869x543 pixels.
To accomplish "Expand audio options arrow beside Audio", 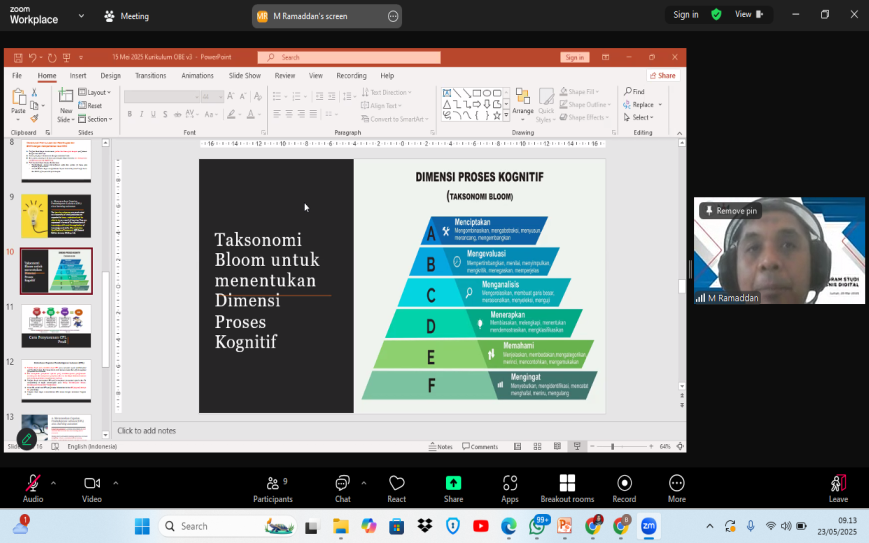I will (53, 482).
